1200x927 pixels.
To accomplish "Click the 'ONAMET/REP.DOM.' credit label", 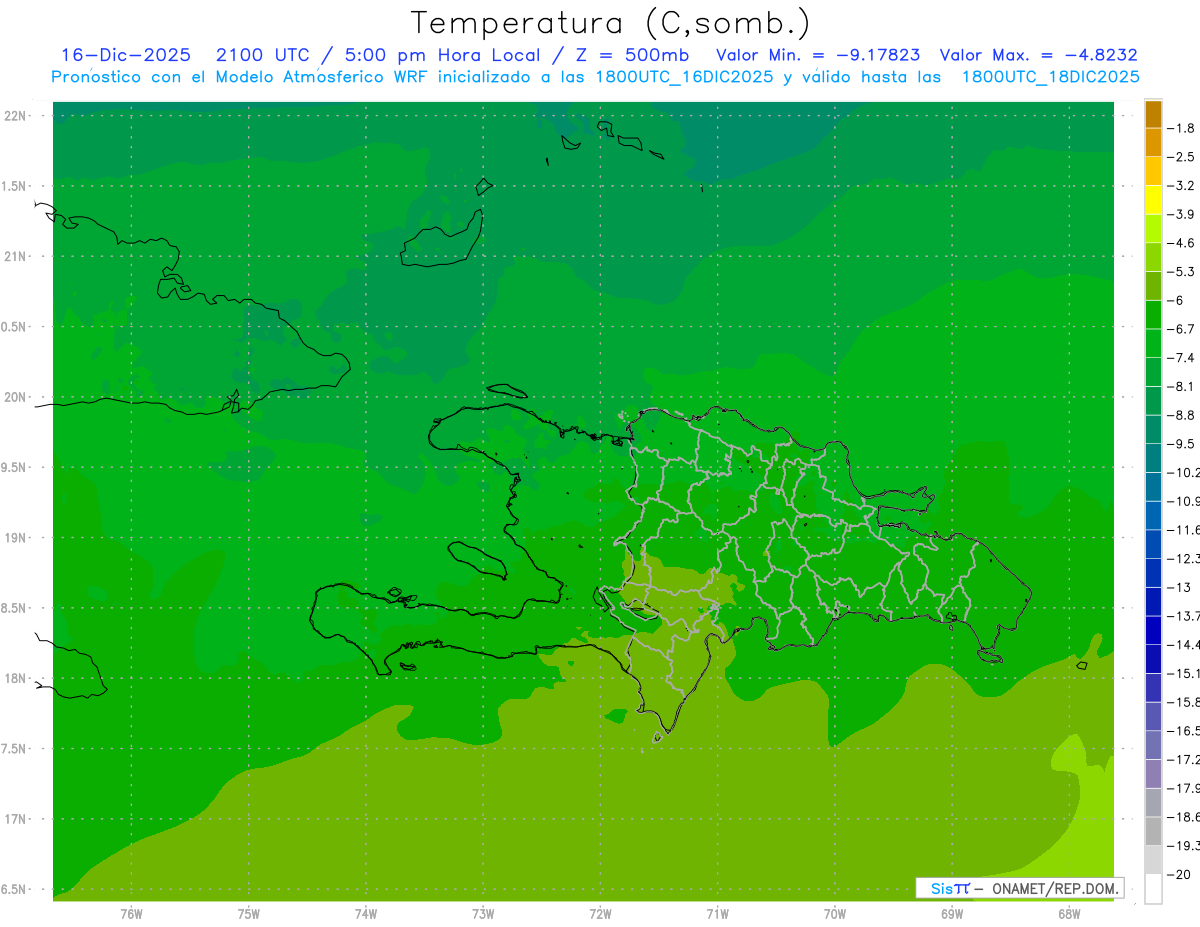I will (x=1055, y=888).
